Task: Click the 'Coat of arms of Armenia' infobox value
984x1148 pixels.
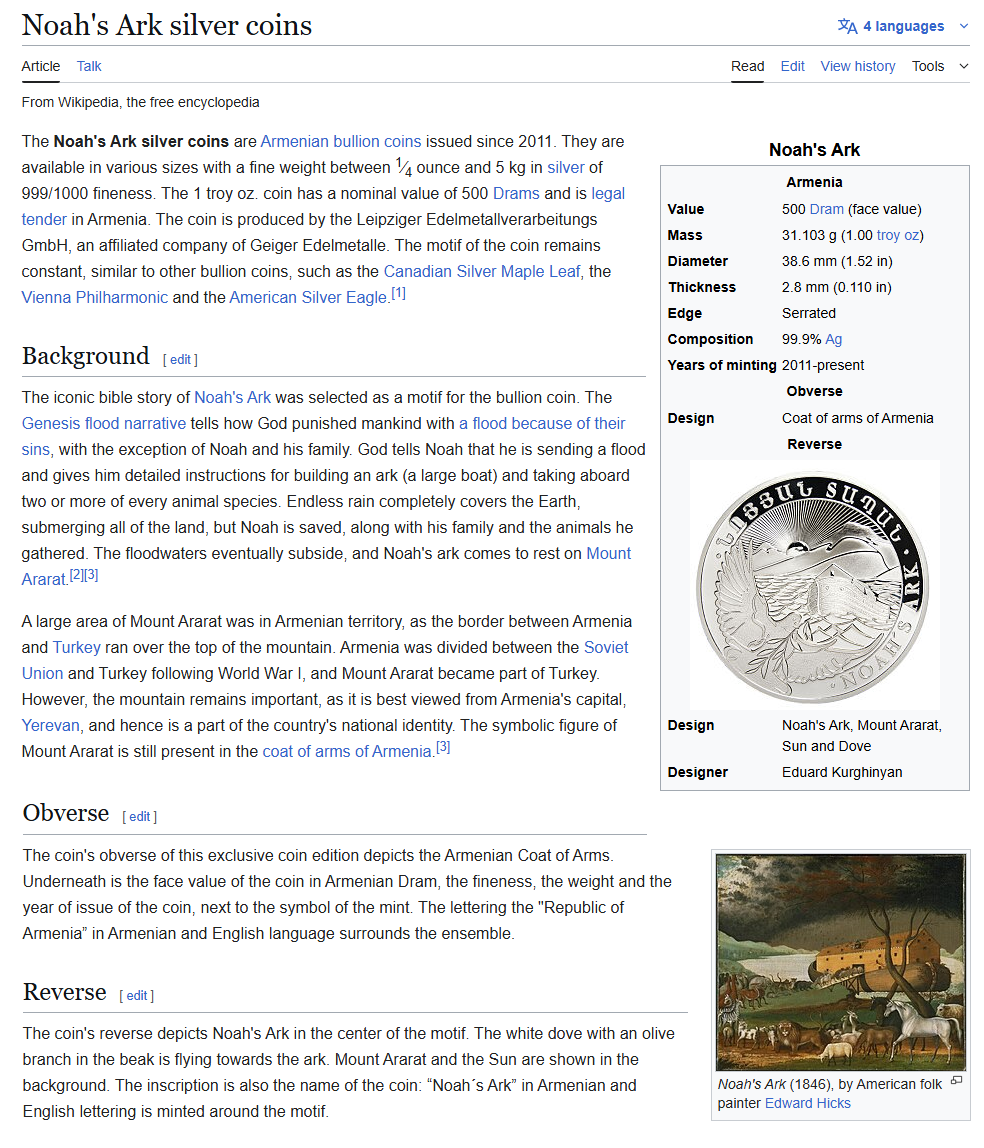Action: pyautogui.click(x=857, y=419)
